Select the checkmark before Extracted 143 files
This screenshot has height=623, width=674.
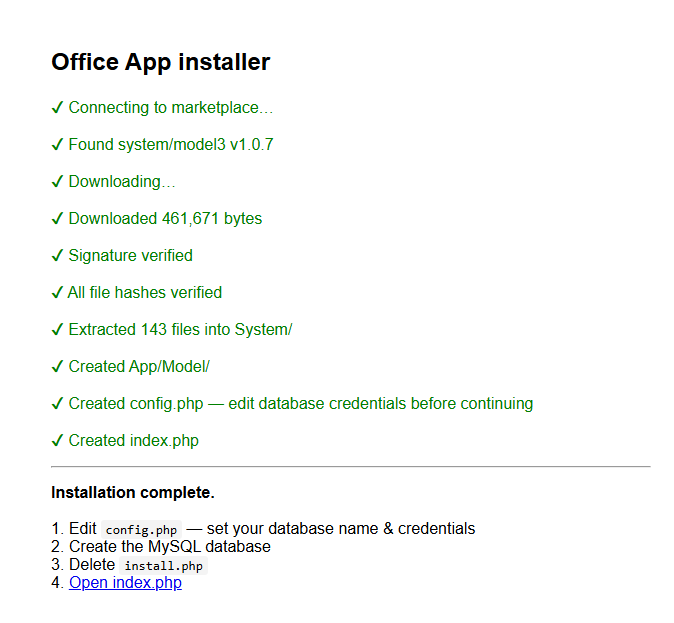[58, 330]
